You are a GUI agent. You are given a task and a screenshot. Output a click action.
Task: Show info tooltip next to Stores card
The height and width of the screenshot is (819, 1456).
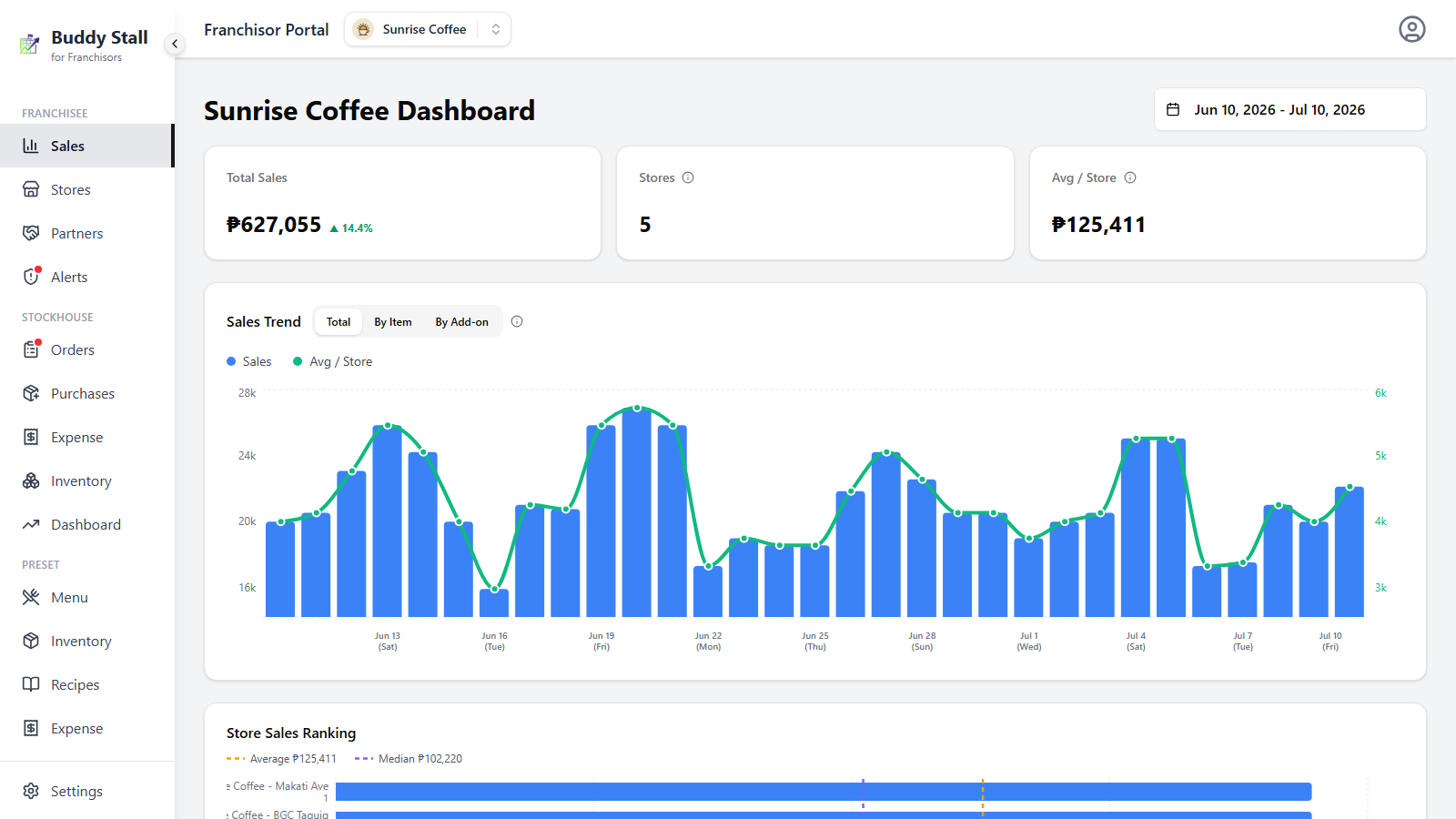688,177
